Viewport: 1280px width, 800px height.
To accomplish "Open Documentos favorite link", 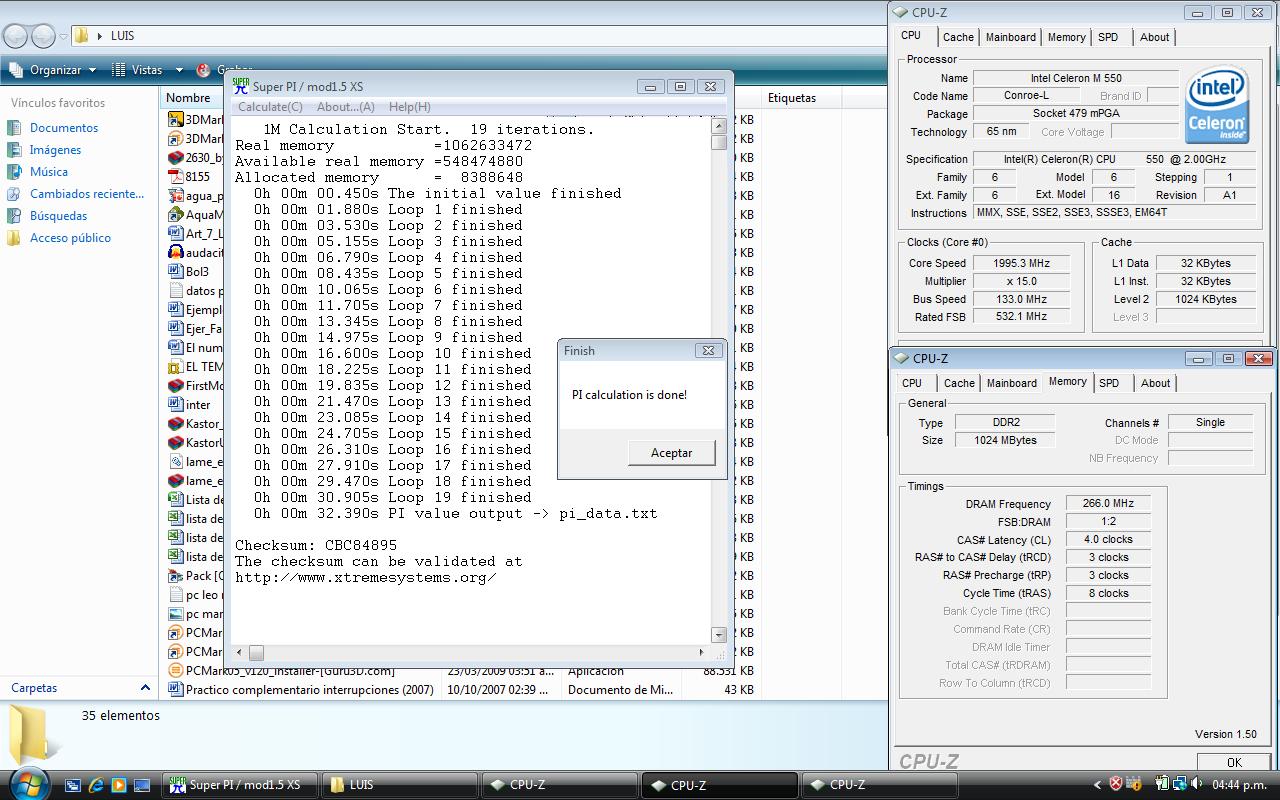I will (64, 128).
